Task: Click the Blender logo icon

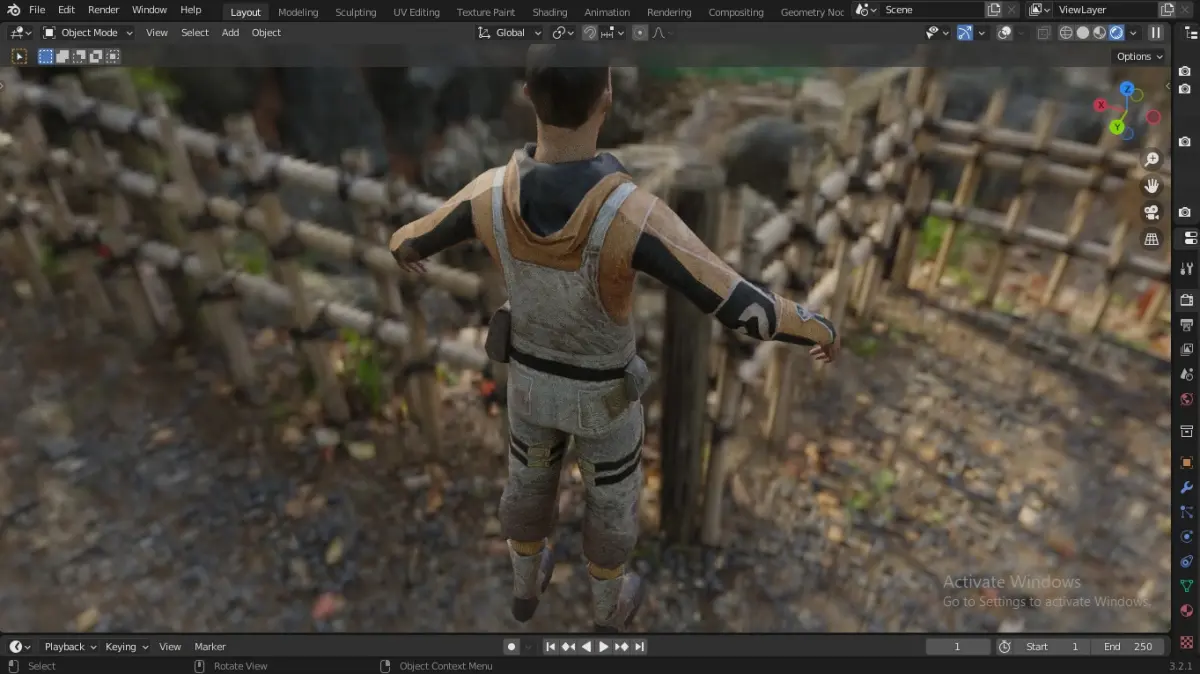Action: click(x=13, y=10)
